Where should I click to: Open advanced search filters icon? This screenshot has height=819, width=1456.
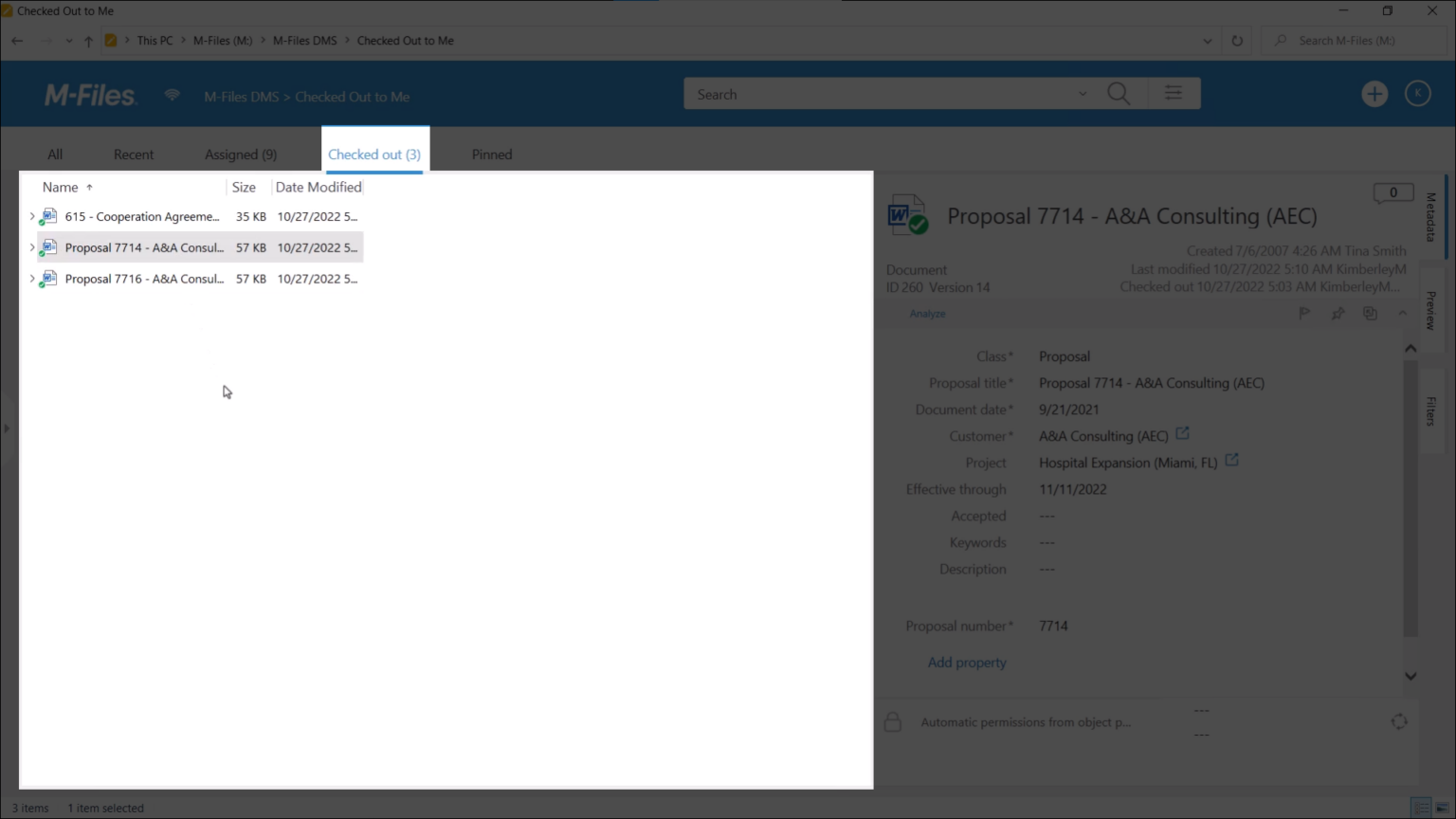1174,93
